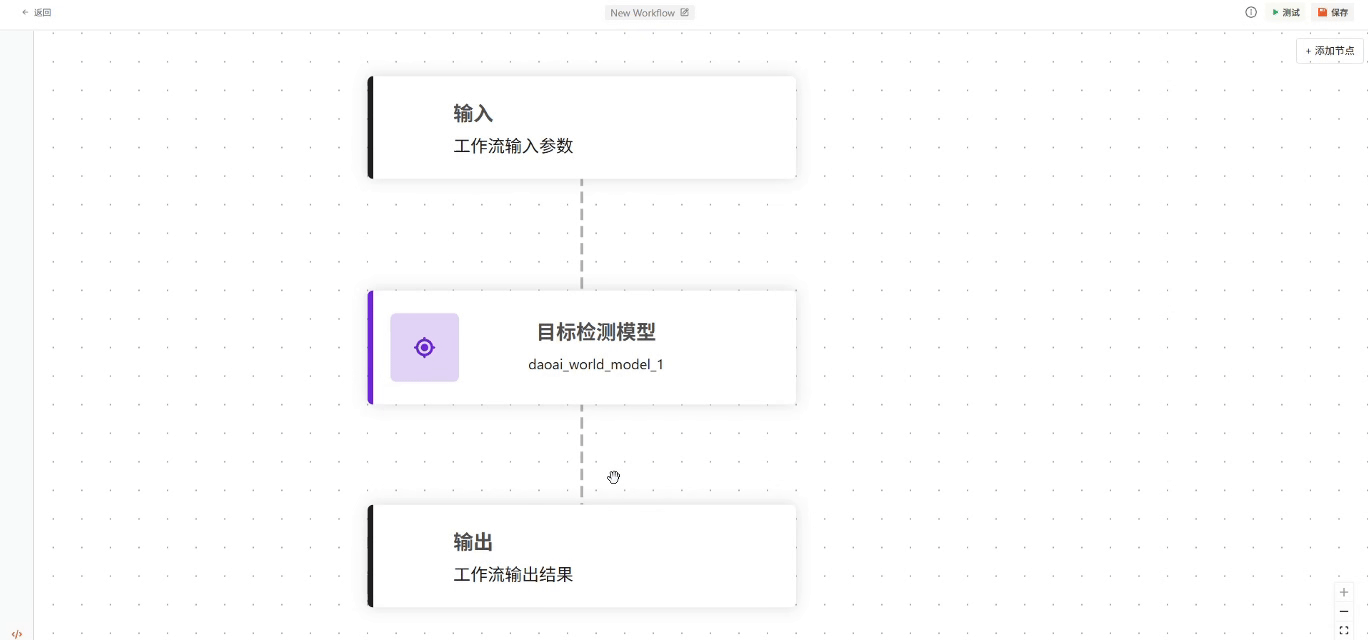1368x640 pixels.
Task: Open the info circle icon
Action: coord(1251,13)
